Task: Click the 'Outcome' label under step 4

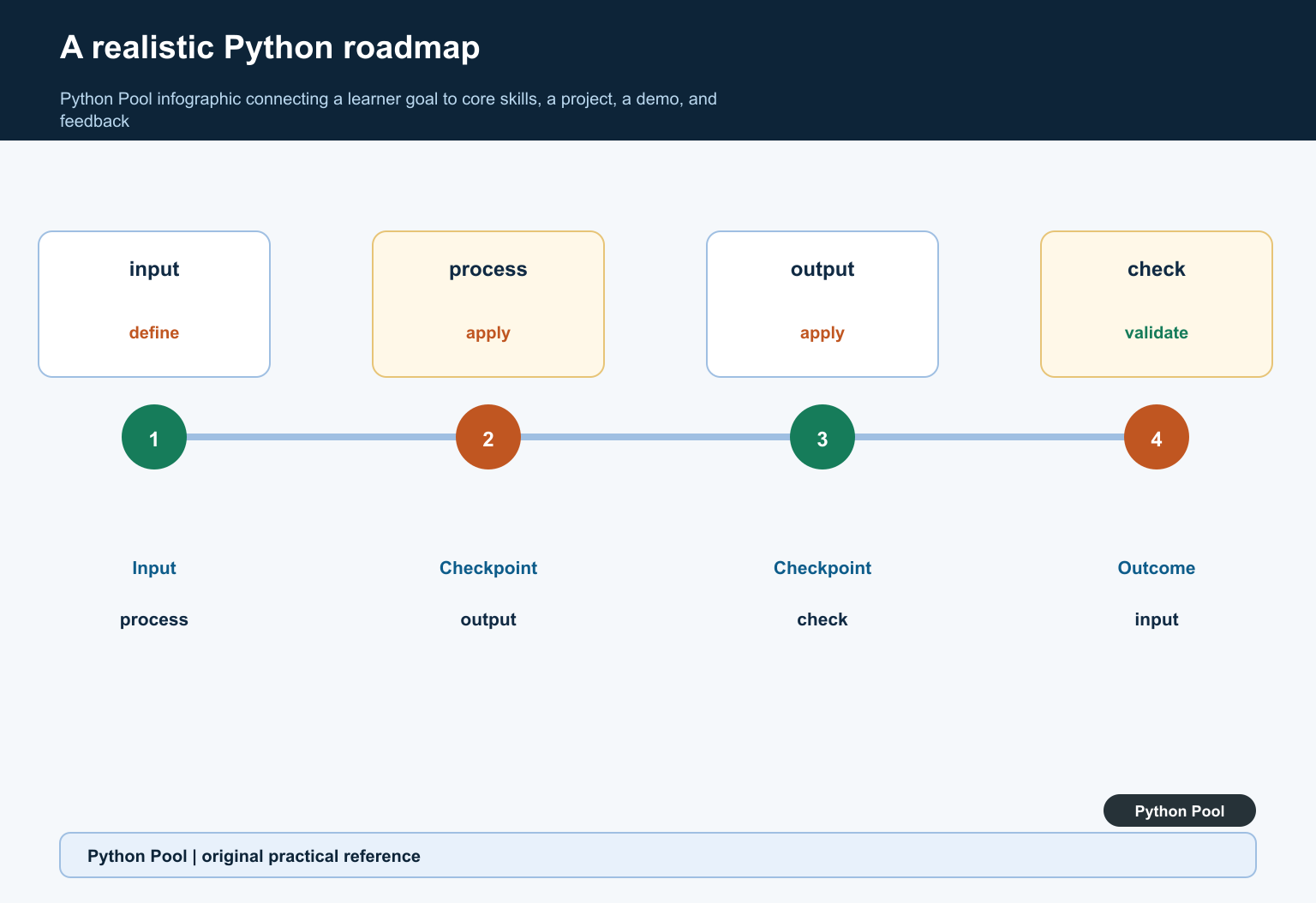Action: tap(1157, 568)
